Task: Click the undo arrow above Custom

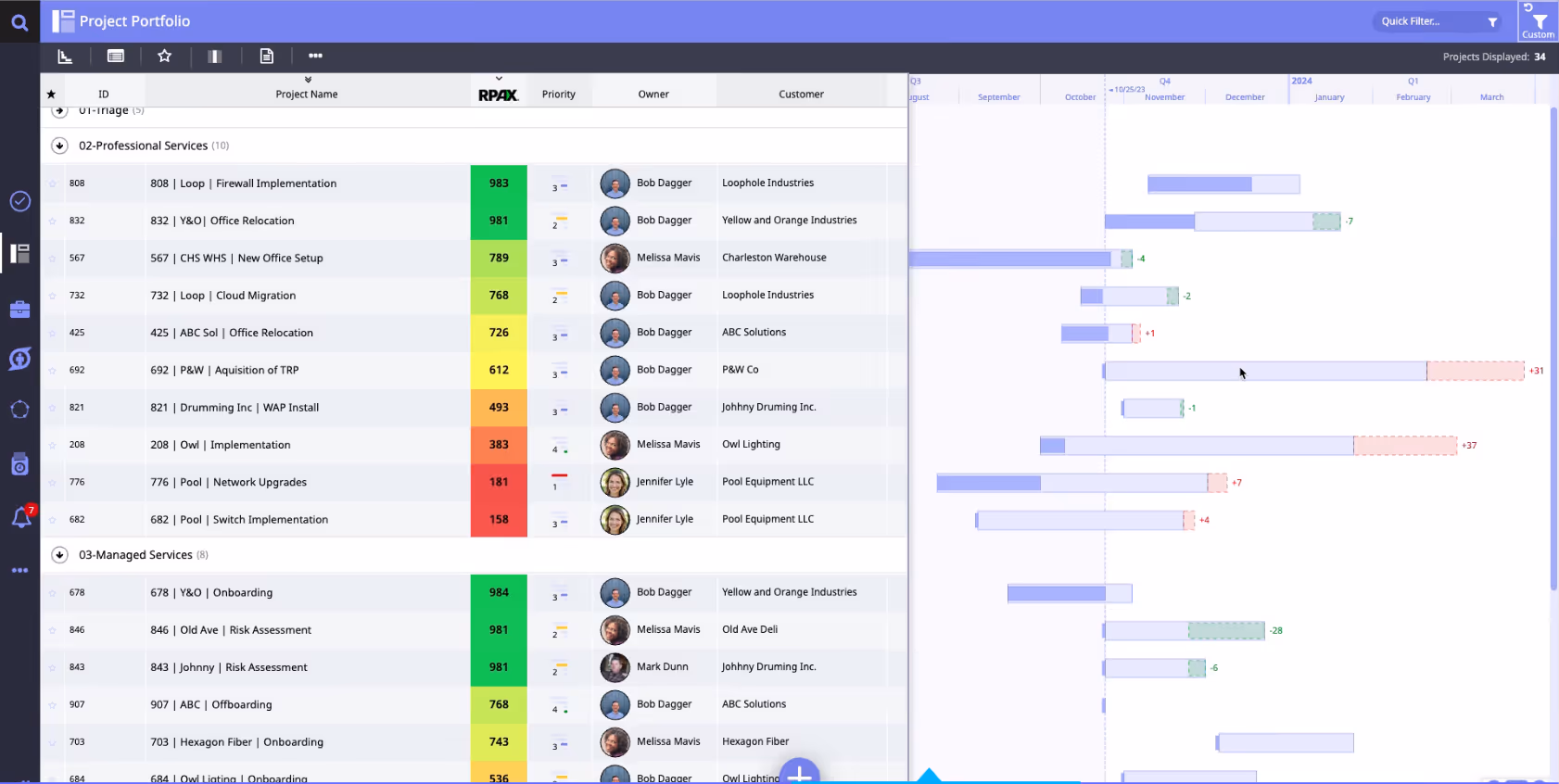Action: point(1528,6)
